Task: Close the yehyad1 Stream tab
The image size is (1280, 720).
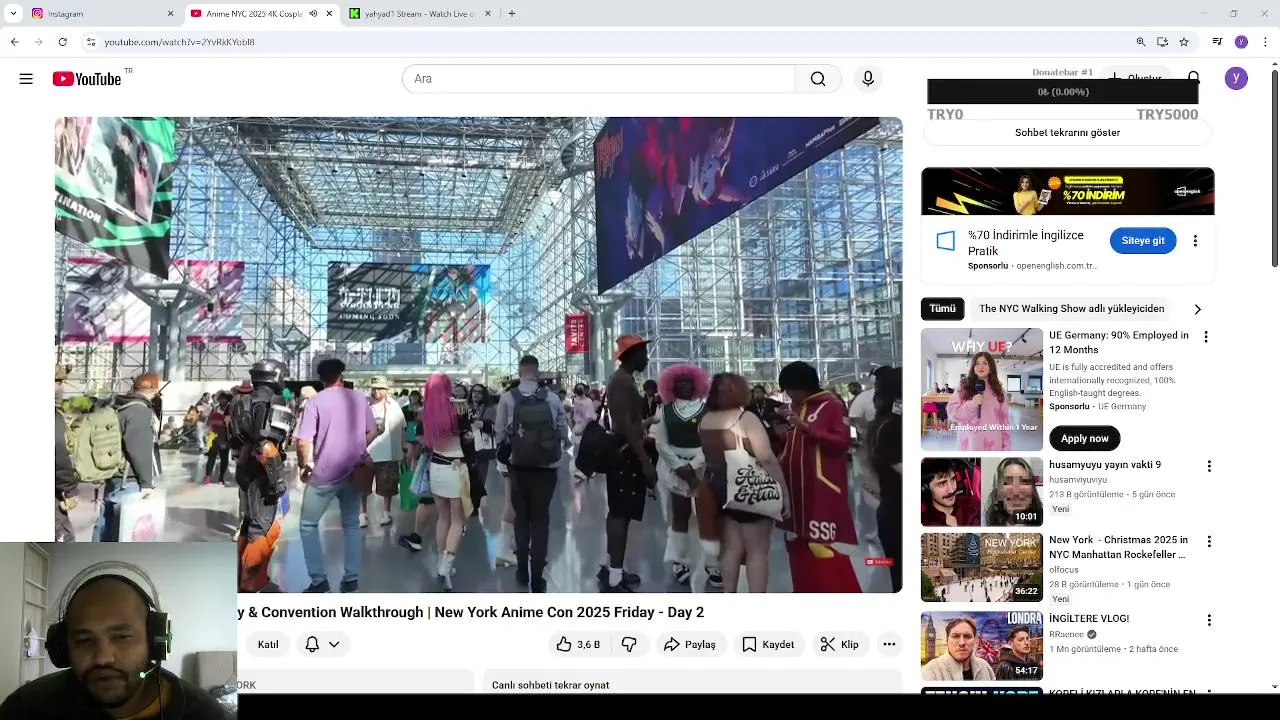Action: pos(488,14)
